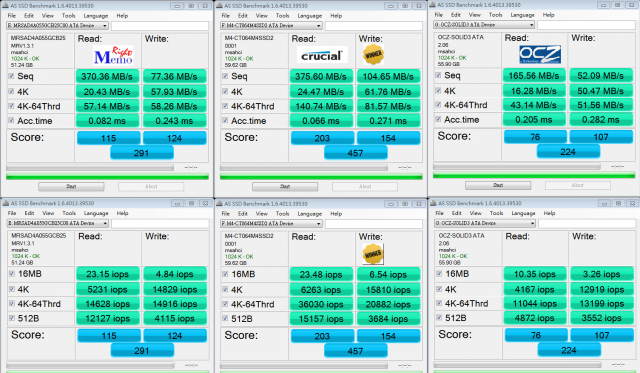Click the 12127 iops 512B read value

pos(108,318)
